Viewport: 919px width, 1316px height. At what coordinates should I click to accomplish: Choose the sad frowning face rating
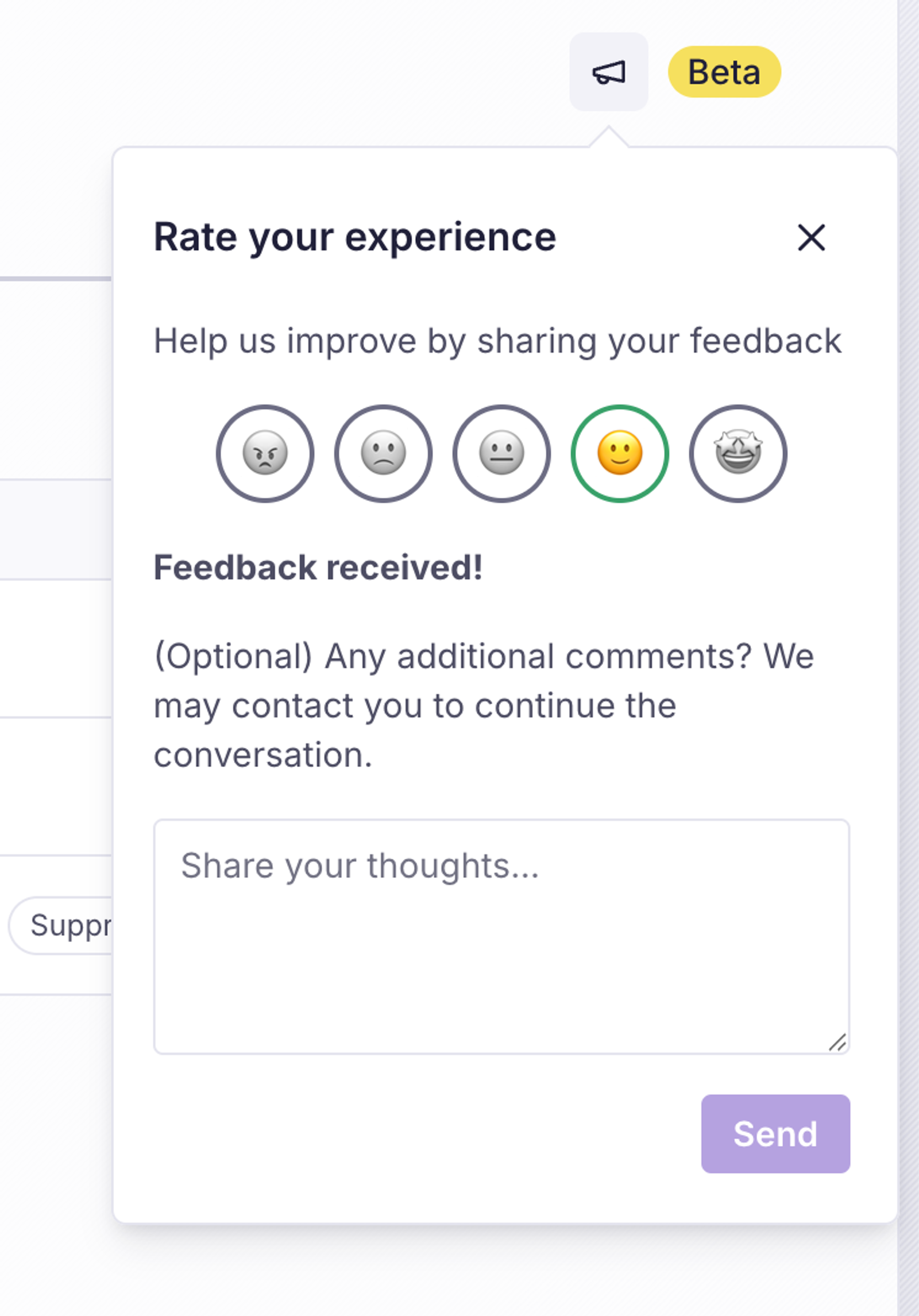384,454
